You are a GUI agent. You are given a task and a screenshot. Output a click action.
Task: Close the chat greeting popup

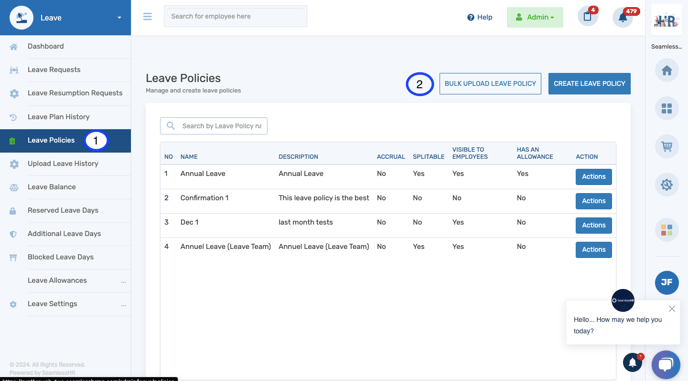coord(672,309)
